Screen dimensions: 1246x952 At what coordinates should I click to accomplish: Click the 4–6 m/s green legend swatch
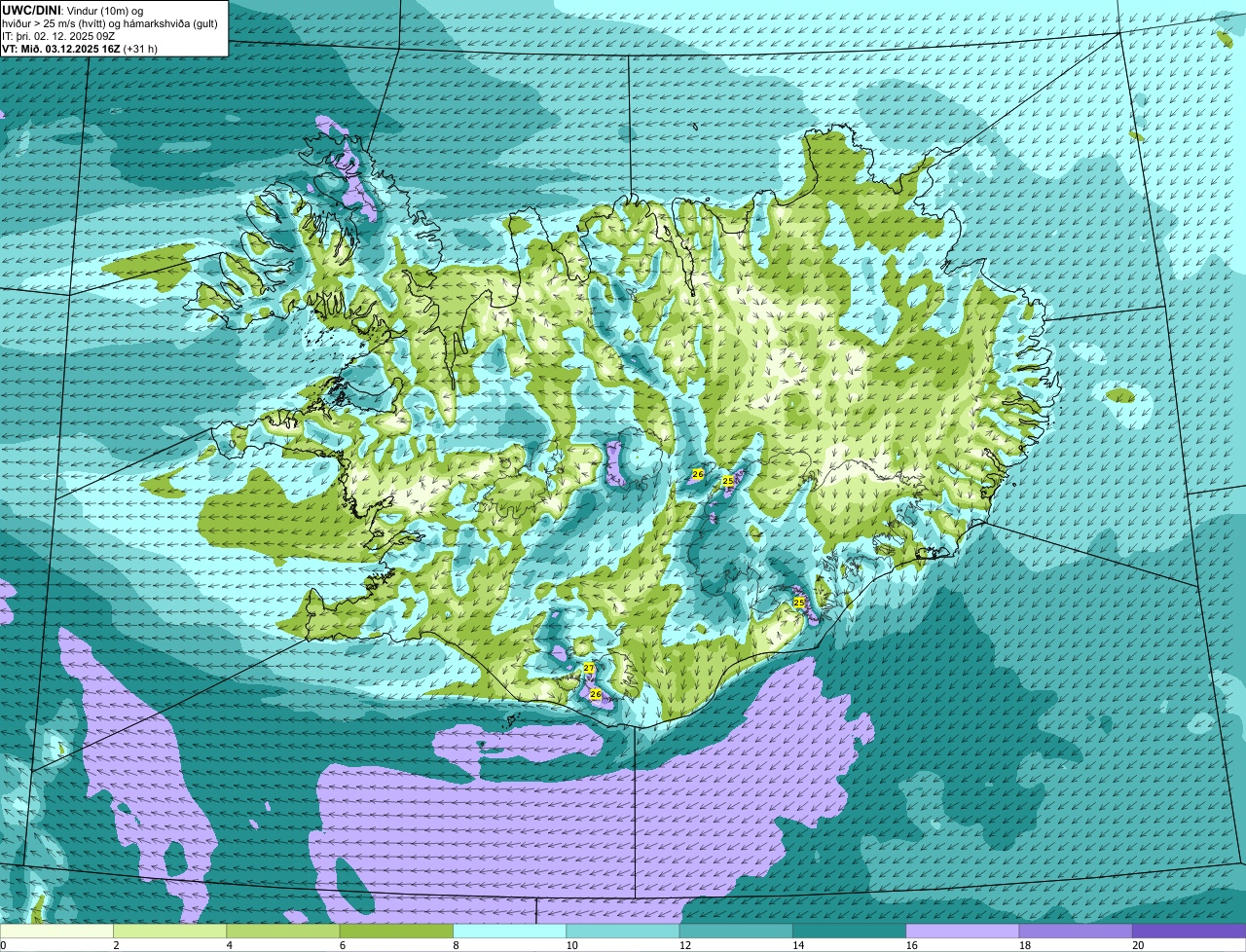click(x=282, y=931)
